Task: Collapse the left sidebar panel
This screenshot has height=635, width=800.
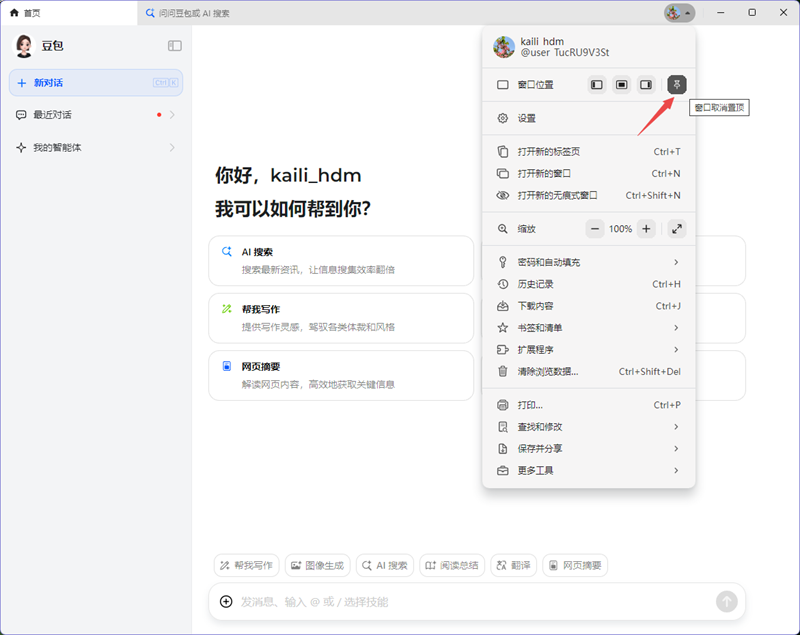Action: pos(175,45)
